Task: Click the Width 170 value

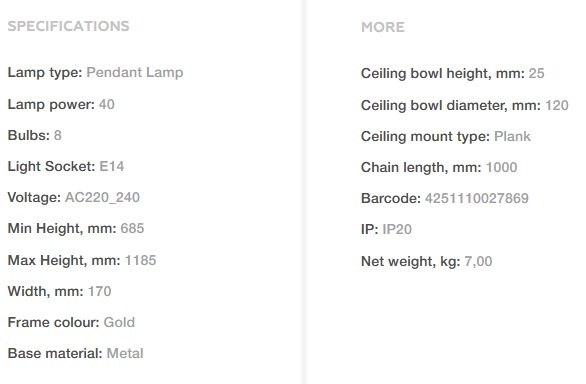Action: click(x=99, y=291)
